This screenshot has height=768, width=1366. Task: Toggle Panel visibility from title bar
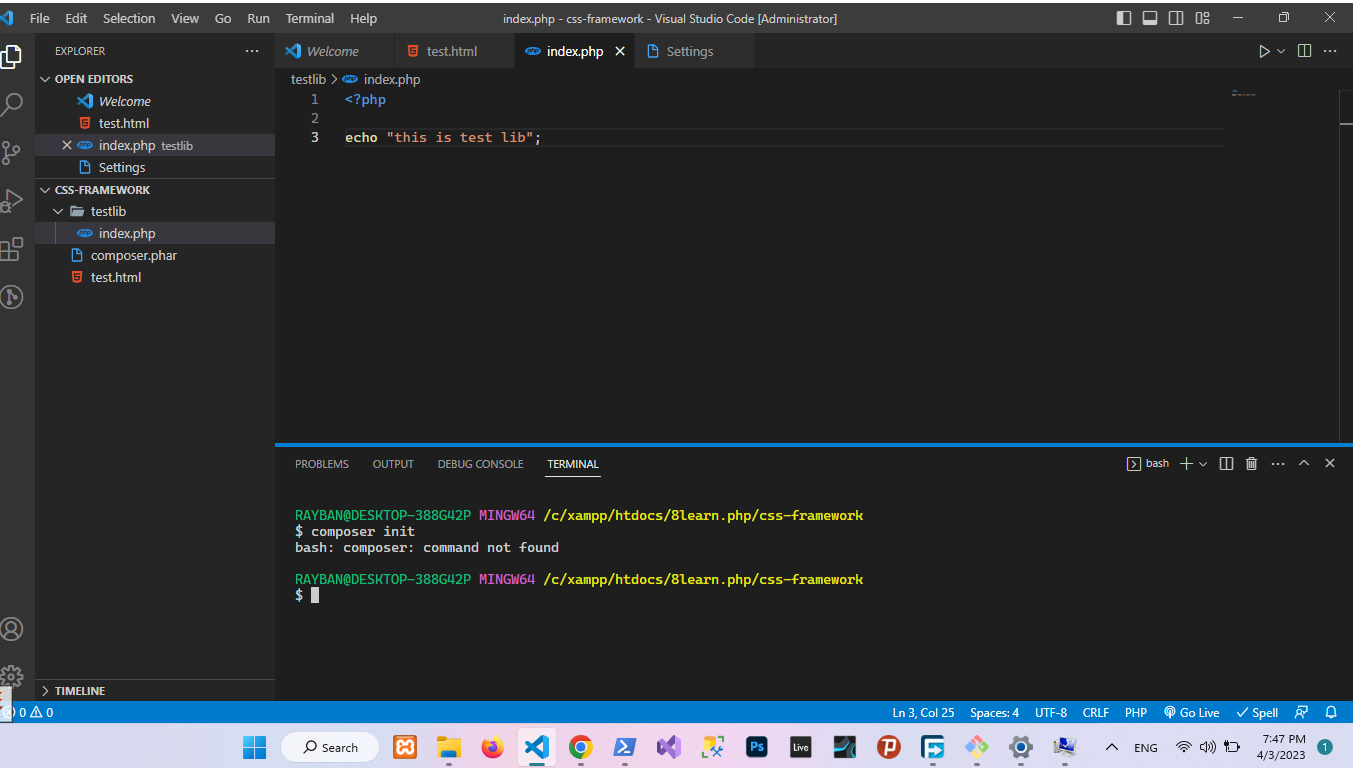click(1150, 18)
